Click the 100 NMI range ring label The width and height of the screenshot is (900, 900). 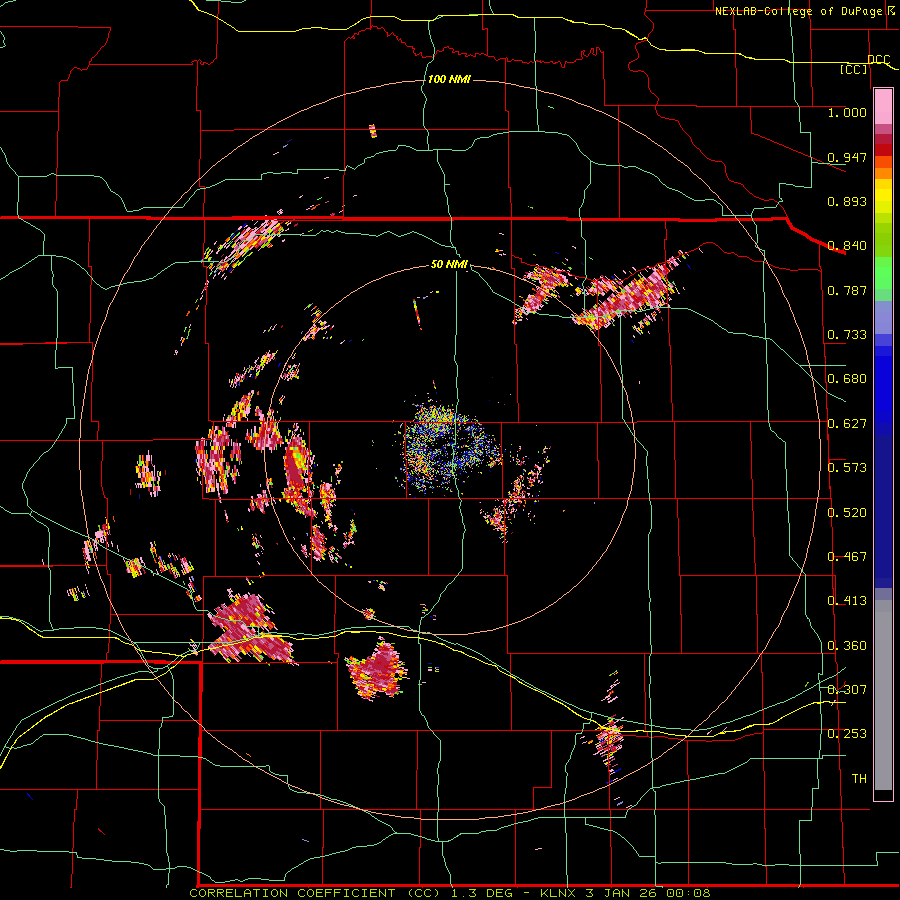449,79
